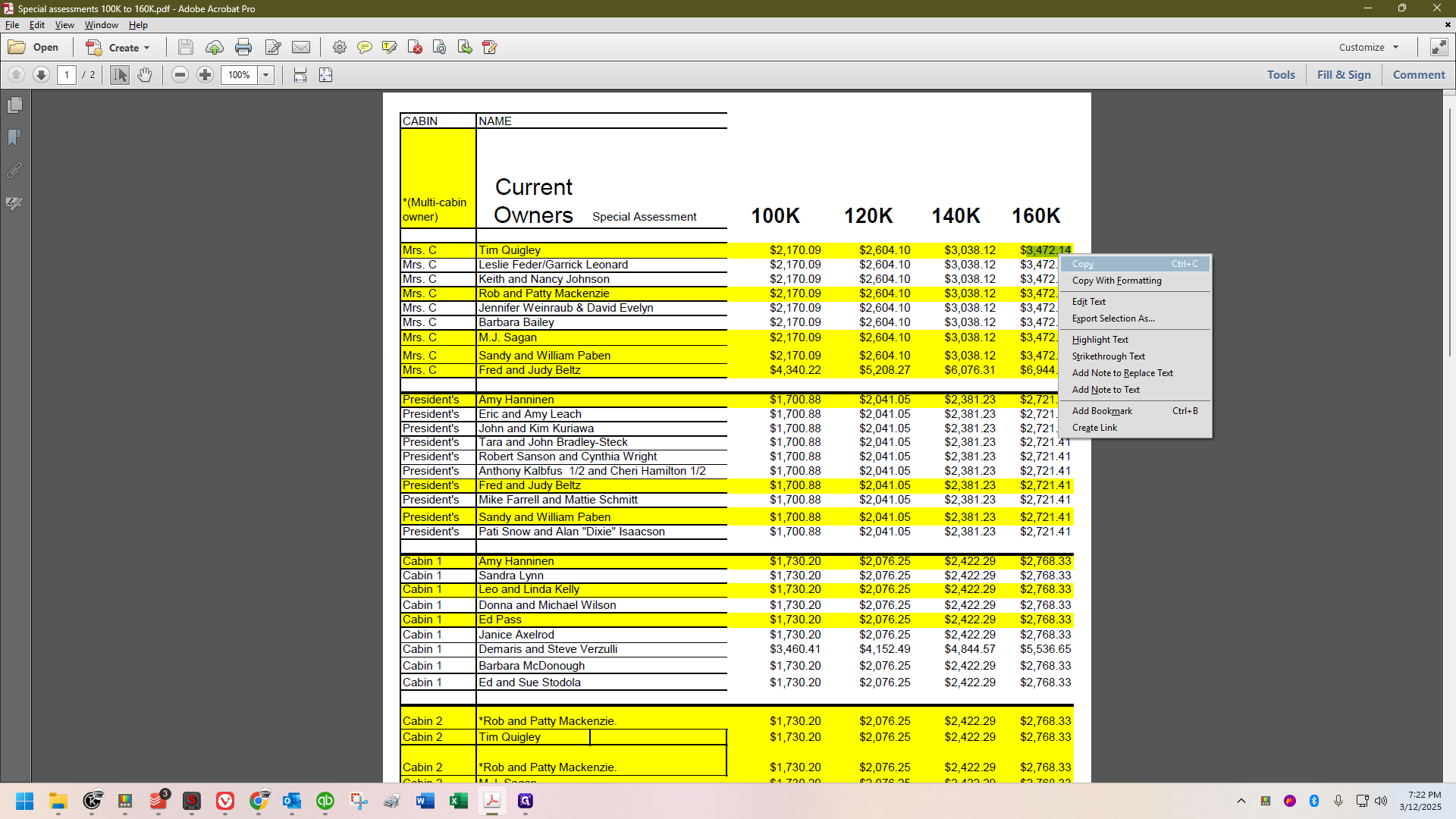Go to the previous page arrow
The width and height of the screenshot is (1456, 819).
pos(16,74)
